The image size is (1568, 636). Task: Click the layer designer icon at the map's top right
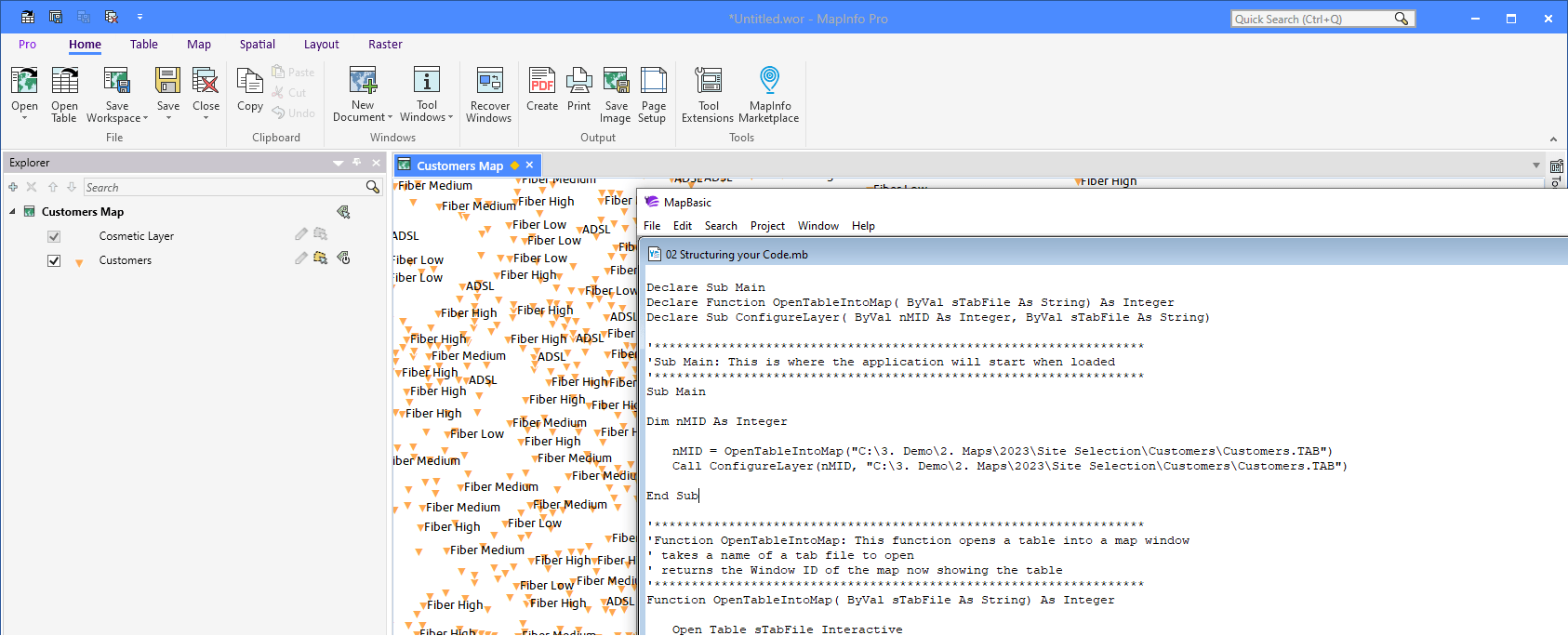click(x=1556, y=166)
